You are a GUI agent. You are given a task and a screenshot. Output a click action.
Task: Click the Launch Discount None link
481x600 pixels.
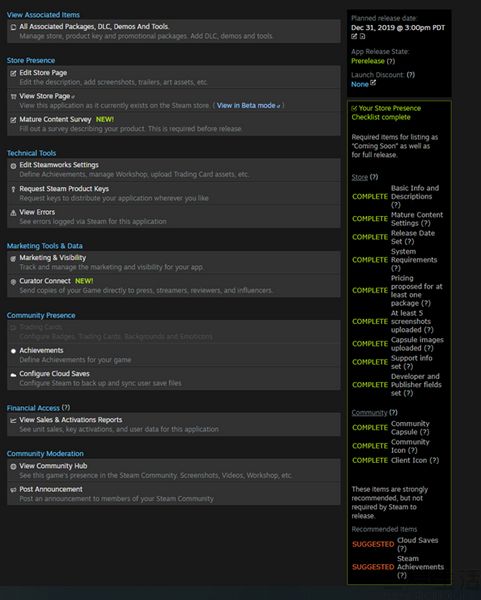point(360,84)
